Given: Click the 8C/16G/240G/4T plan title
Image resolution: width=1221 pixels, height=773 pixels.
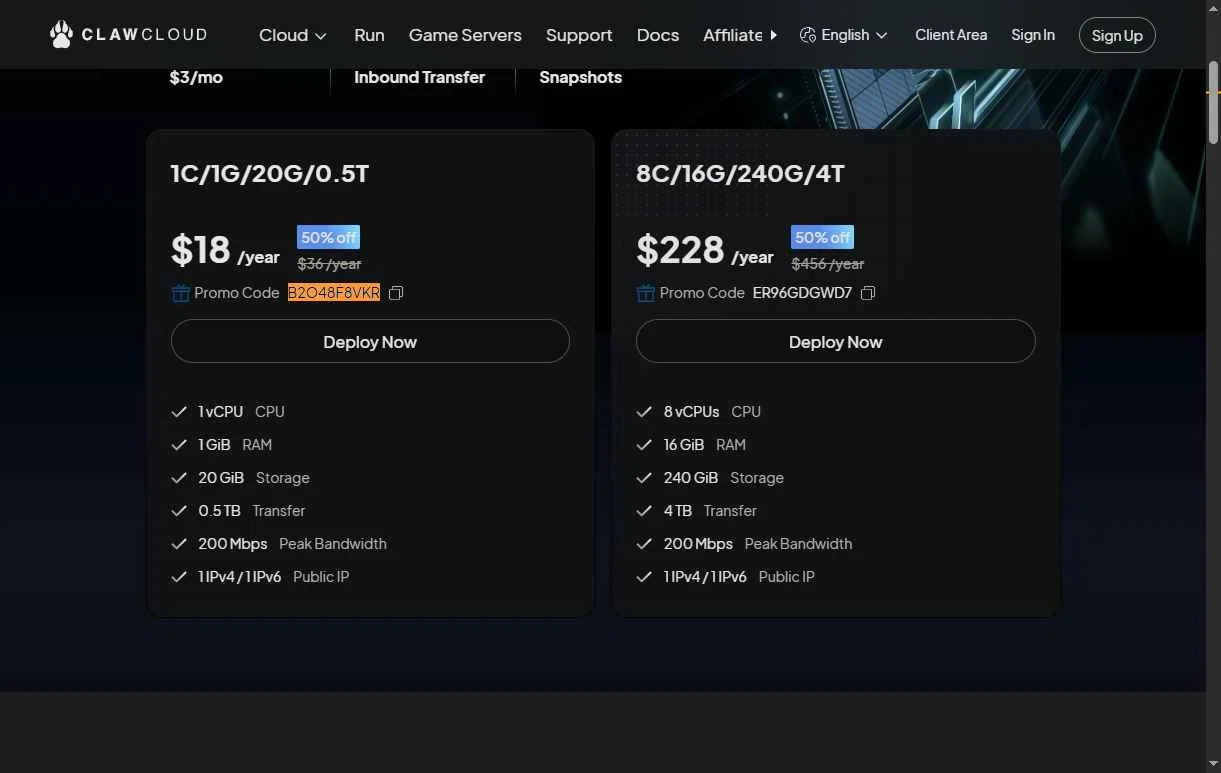Looking at the screenshot, I should click(x=740, y=174).
